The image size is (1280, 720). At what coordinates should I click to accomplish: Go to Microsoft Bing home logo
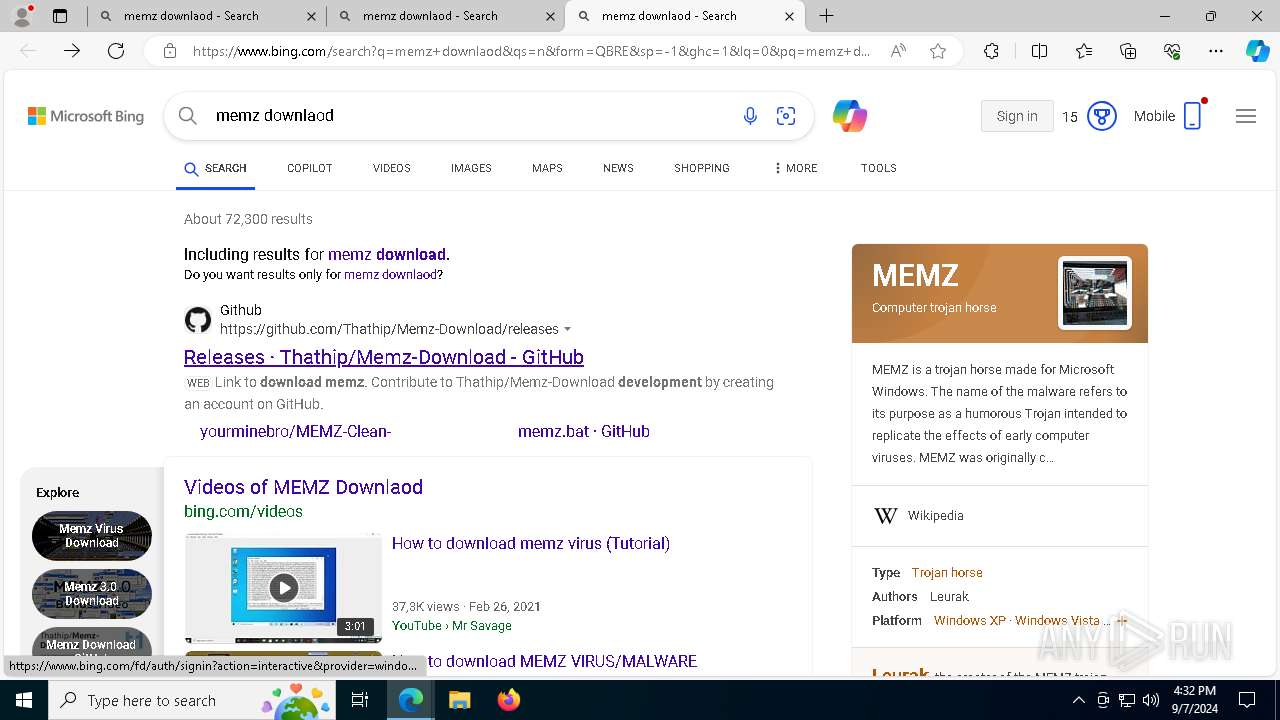tap(86, 116)
